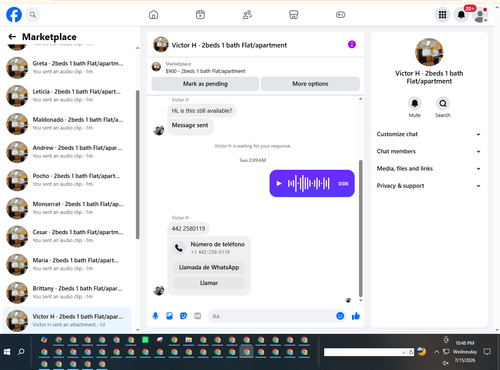Open the Reels video icon
Viewport: 500px width, 370px height.
point(200,15)
